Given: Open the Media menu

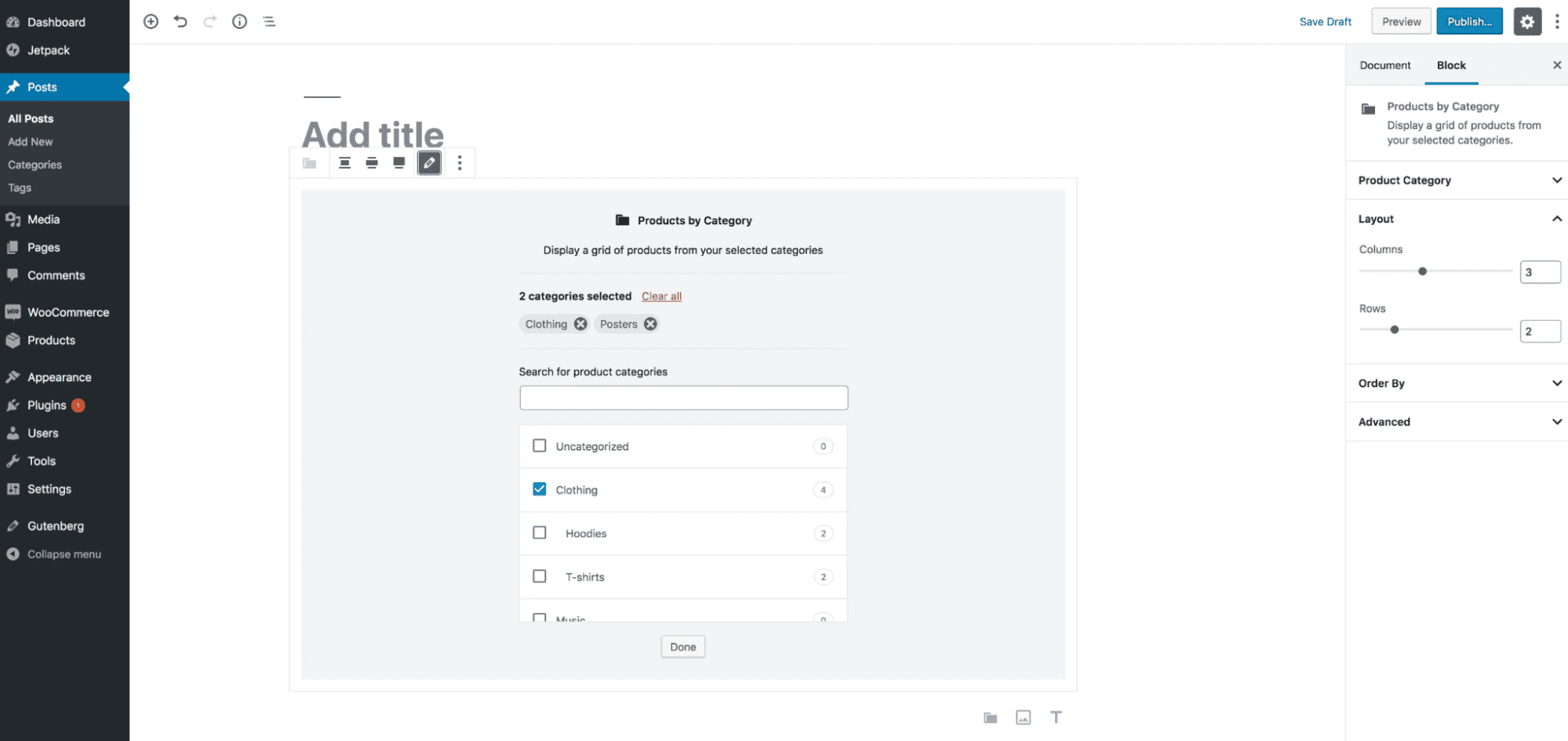Looking at the screenshot, I should click(x=64, y=220).
